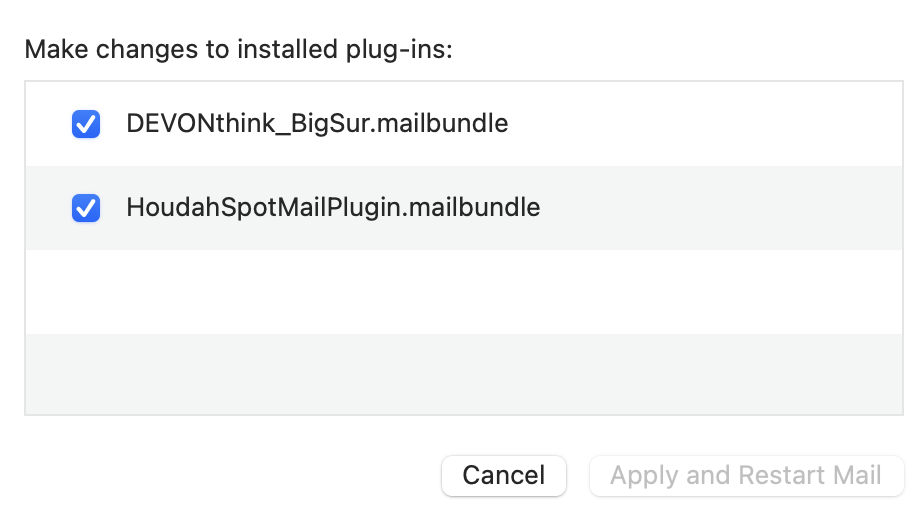The width and height of the screenshot is (924, 528).
Task: Click the word "Restart" on the apply button
Action: point(778,475)
